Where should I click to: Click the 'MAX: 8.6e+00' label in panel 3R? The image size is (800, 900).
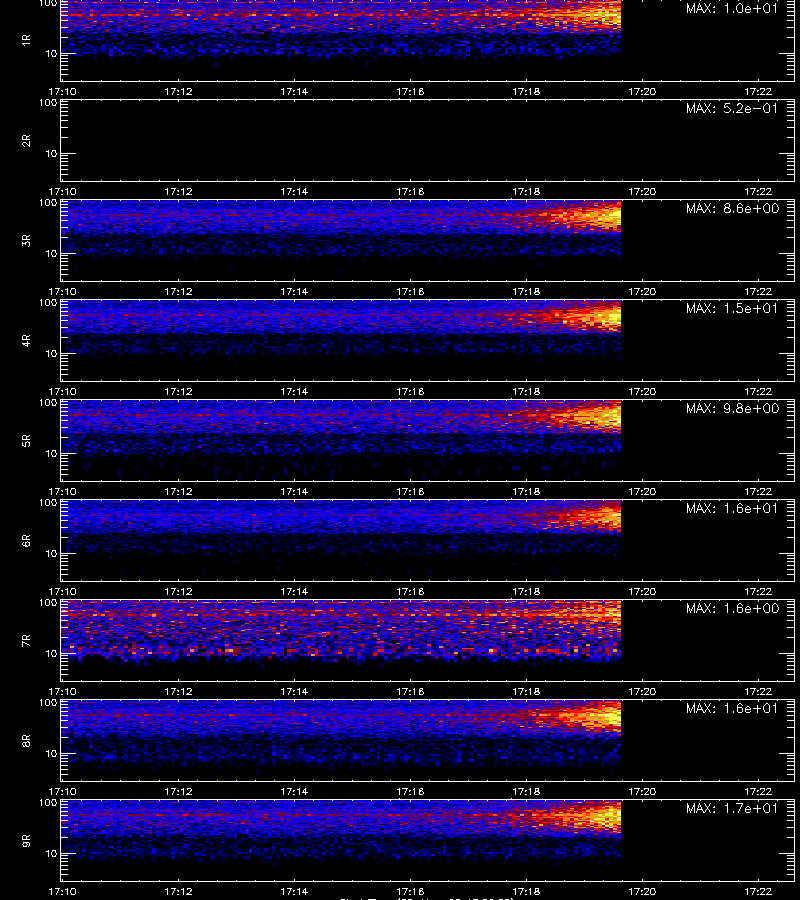[733, 208]
